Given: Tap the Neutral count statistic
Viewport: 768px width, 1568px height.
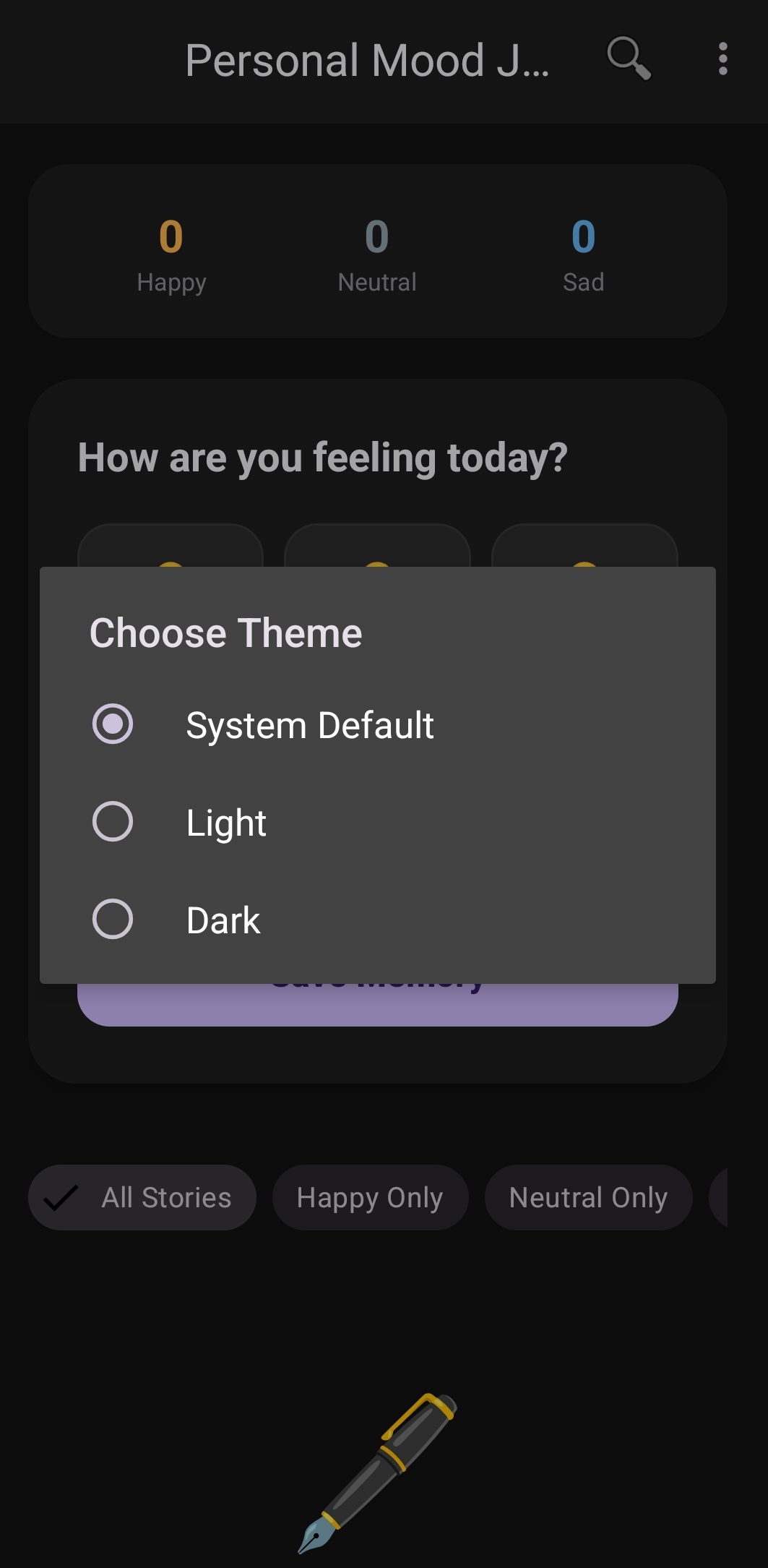Looking at the screenshot, I should coord(377,255).
